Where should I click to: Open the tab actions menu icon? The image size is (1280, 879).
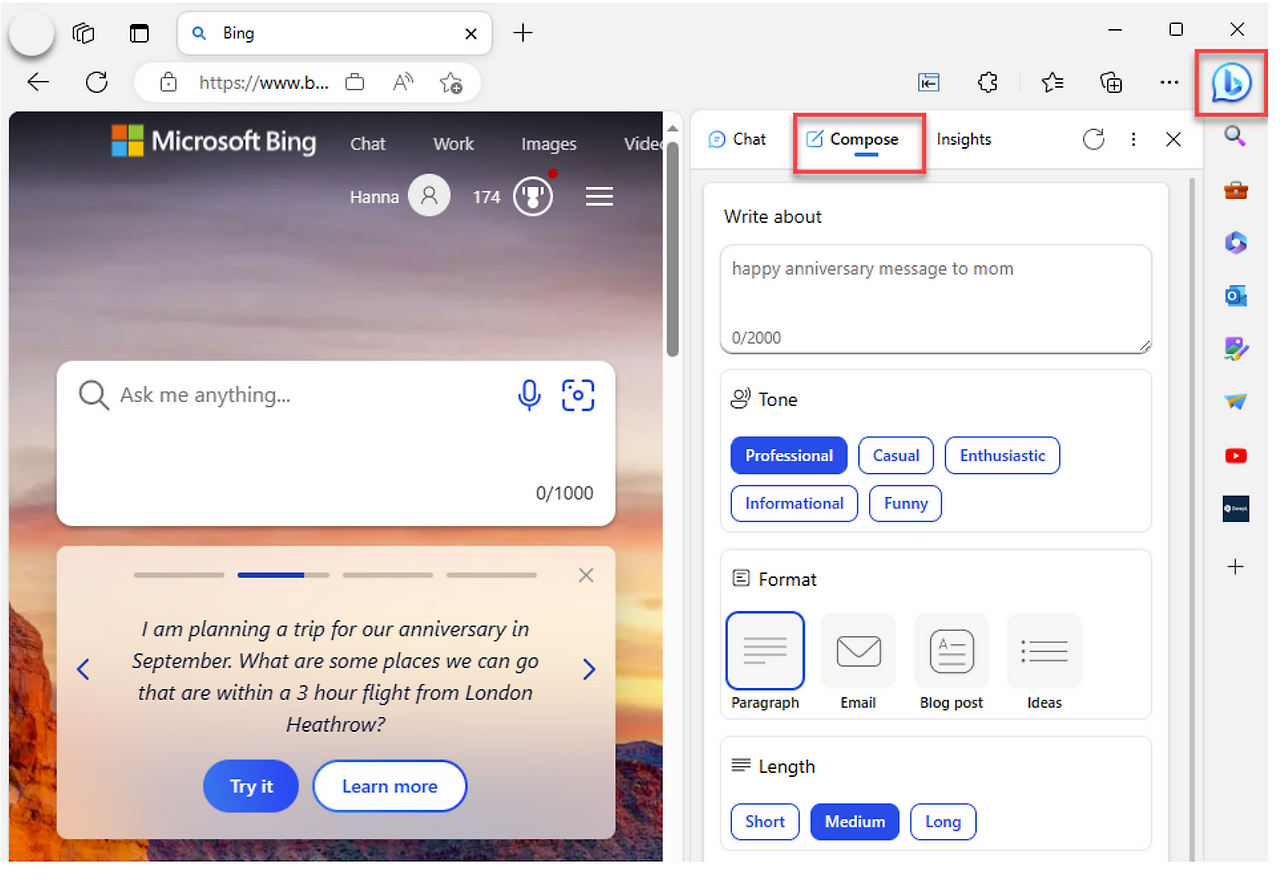(139, 33)
